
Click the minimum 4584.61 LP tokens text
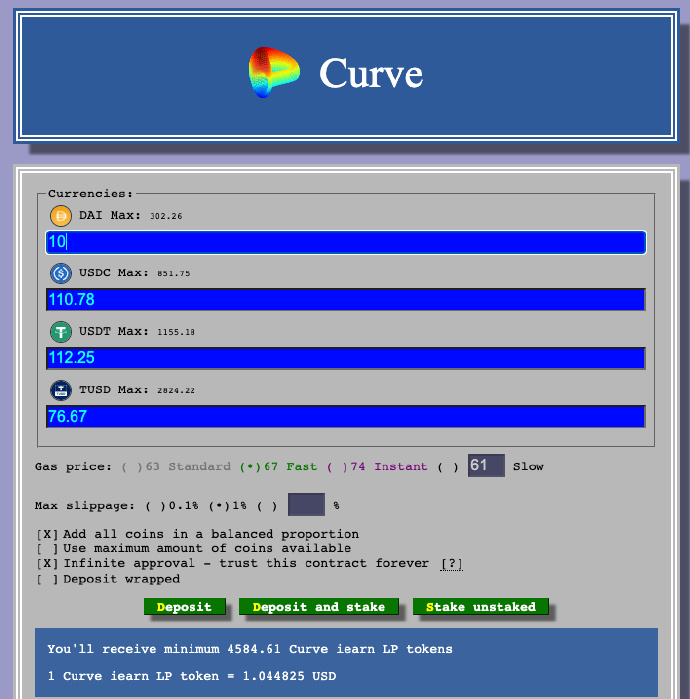250,649
